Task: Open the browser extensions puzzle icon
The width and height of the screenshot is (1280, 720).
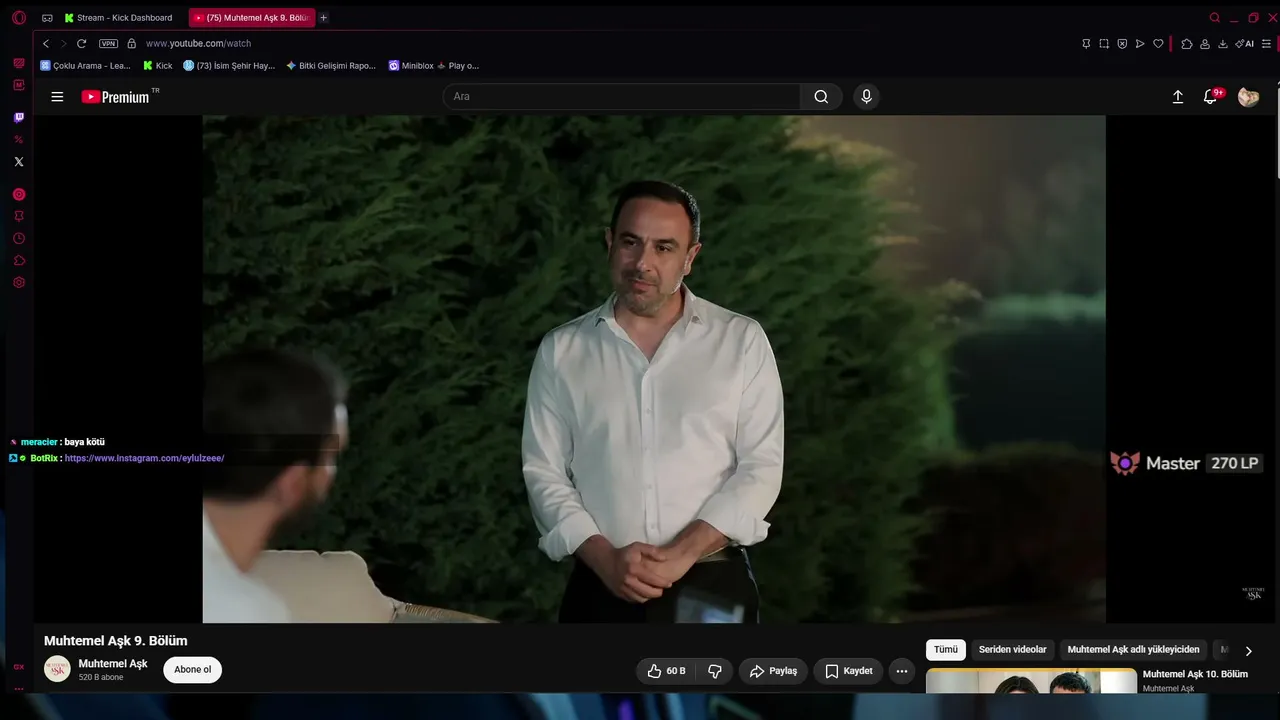Action: (x=1187, y=44)
